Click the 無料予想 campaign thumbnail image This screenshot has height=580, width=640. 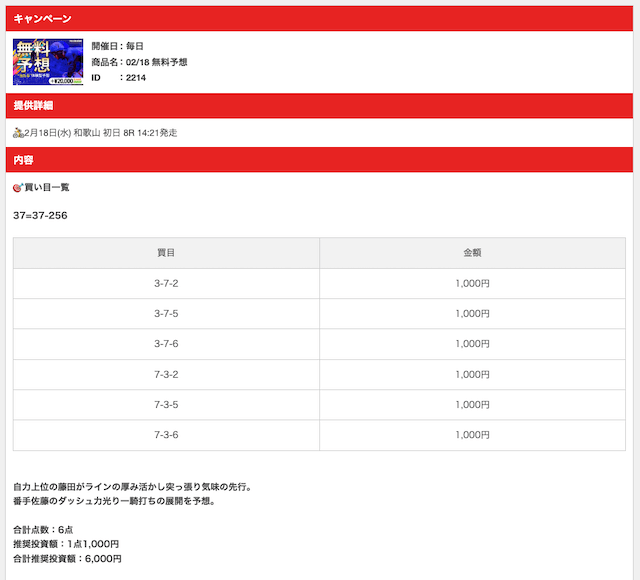point(48,62)
